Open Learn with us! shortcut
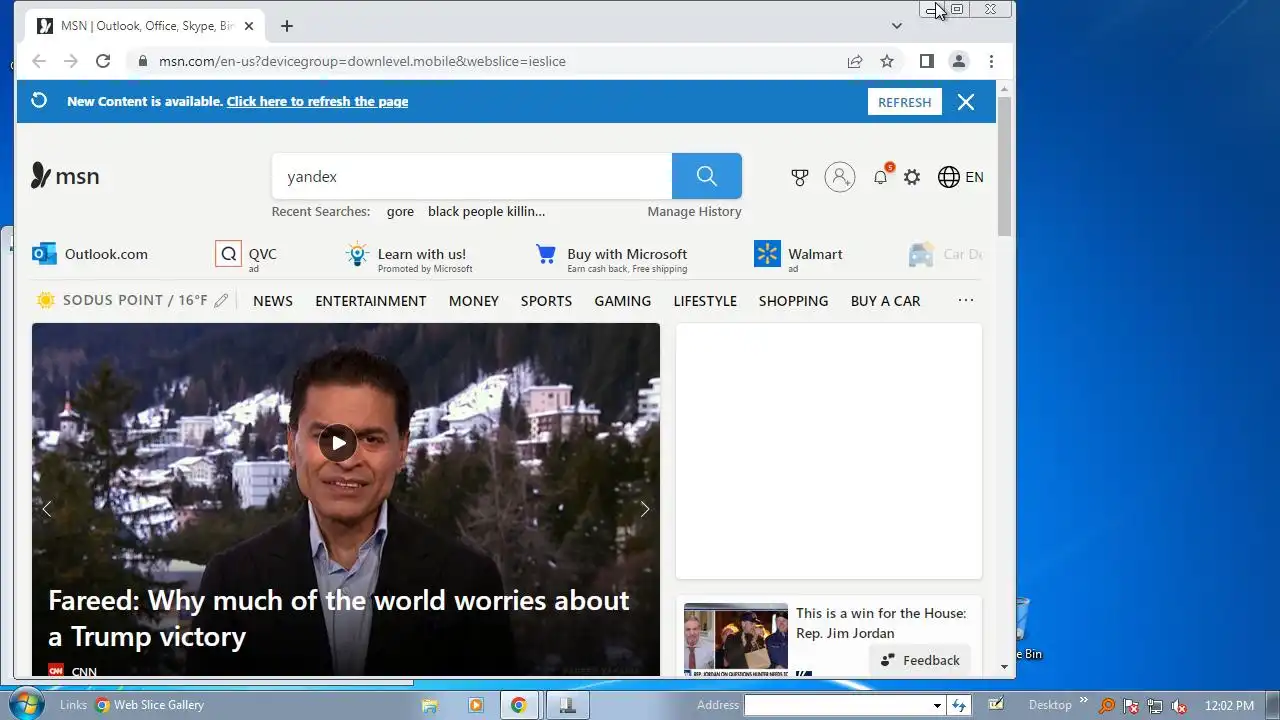Viewport: 1280px width, 720px height. pyautogui.click(x=409, y=256)
